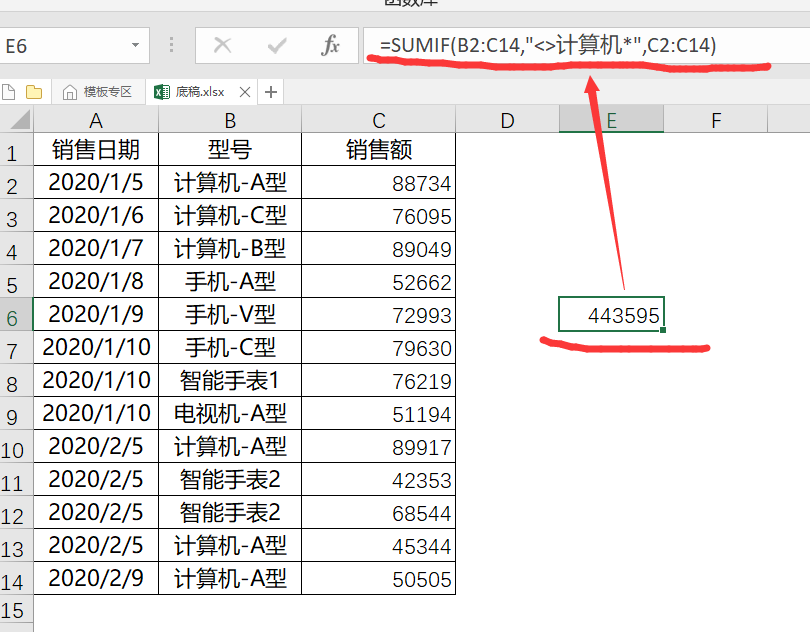The width and height of the screenshot is (810, 632).
Task: Click the 销售日期 header cell
Action: 96,149
